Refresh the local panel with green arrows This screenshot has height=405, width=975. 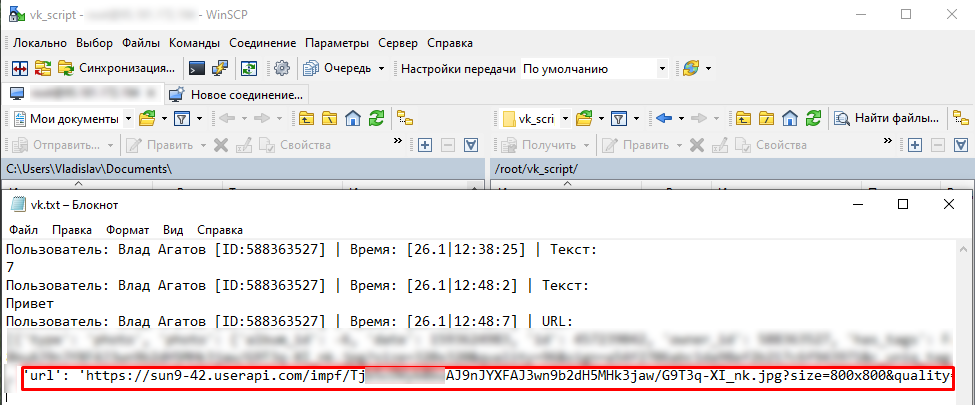point(376,118)
